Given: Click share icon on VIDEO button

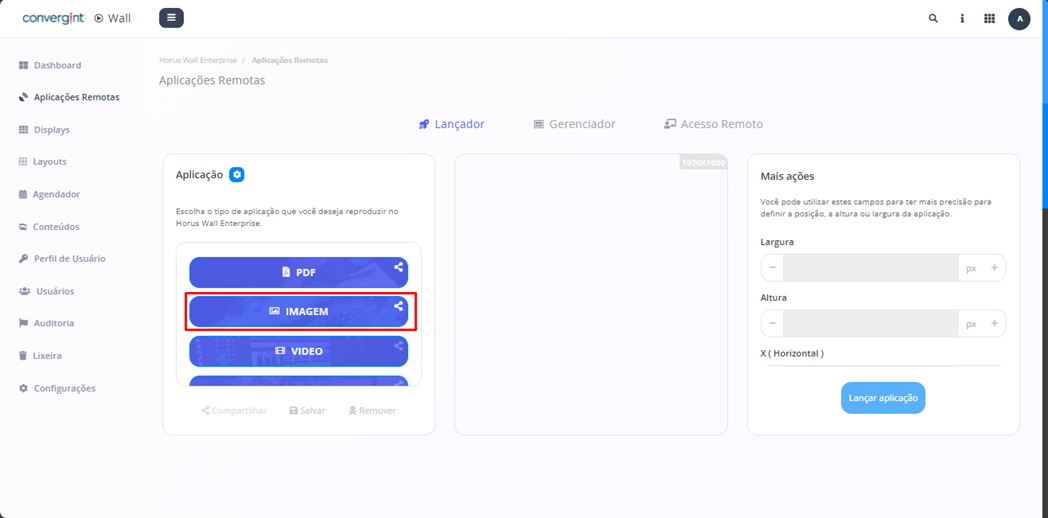Looking at the screenshot, I should click(398, 346).
